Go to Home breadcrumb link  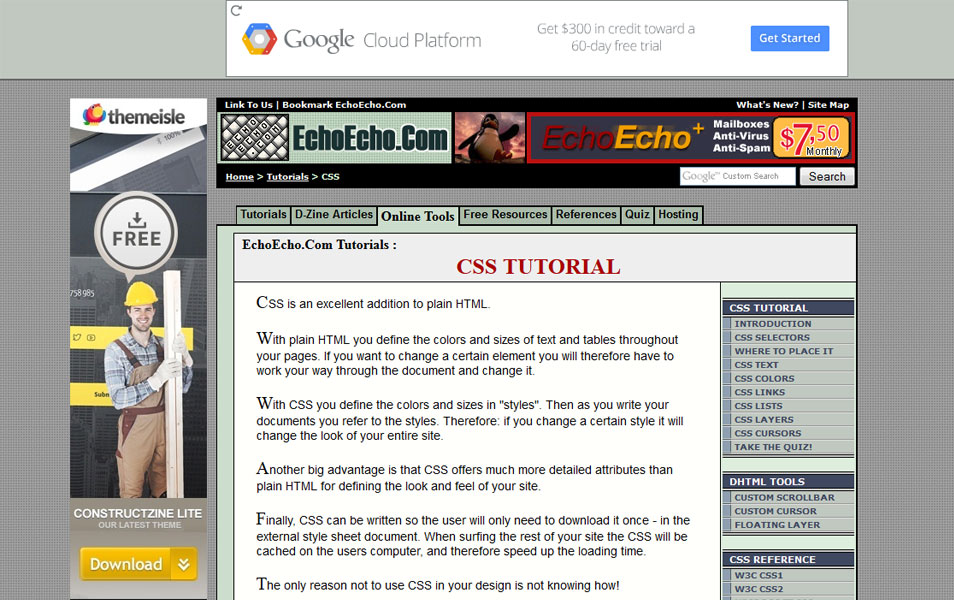pyautogui.click(x=240, y=176)
